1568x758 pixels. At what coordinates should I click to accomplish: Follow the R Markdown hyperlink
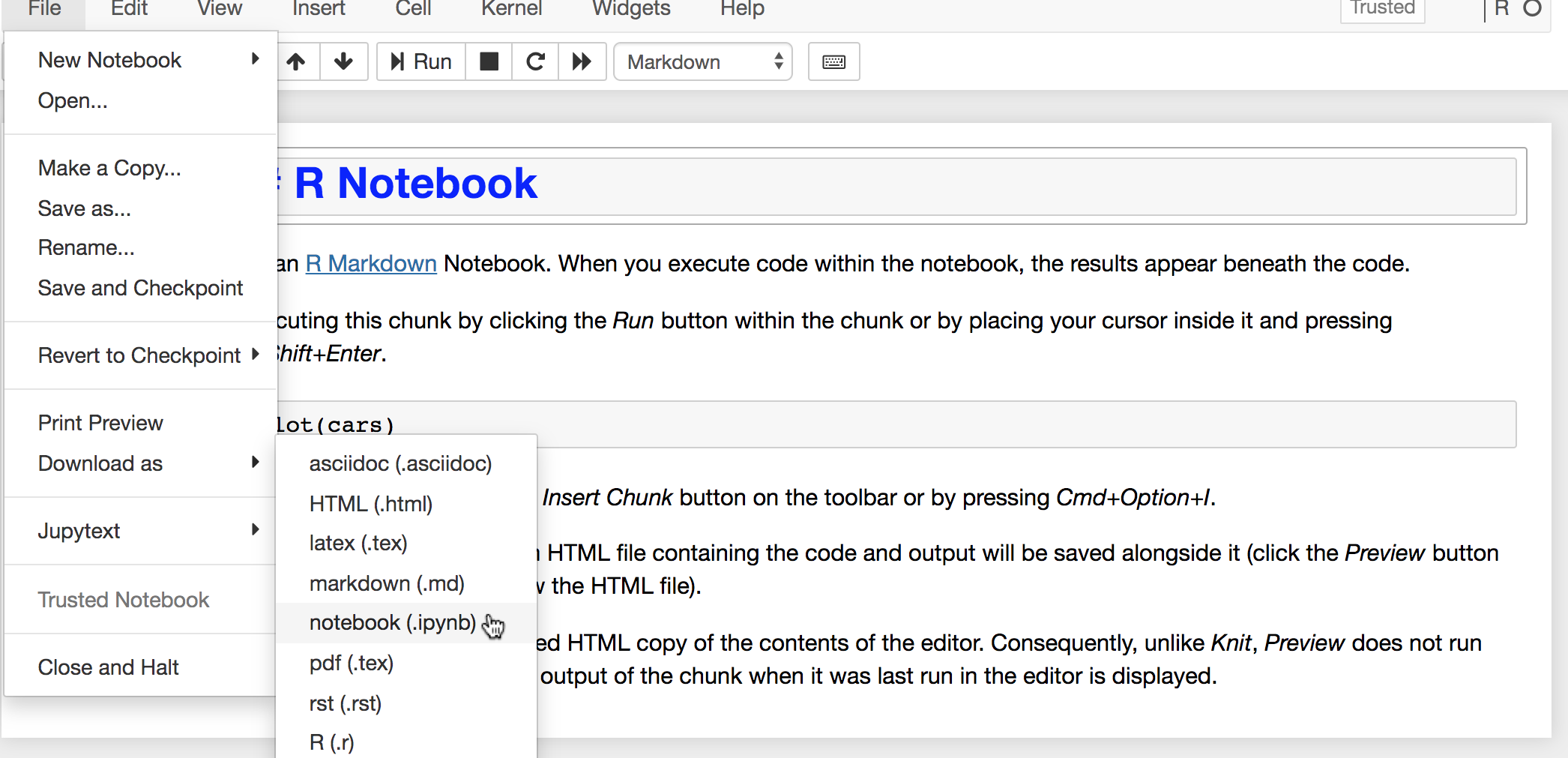click(371, 264)
